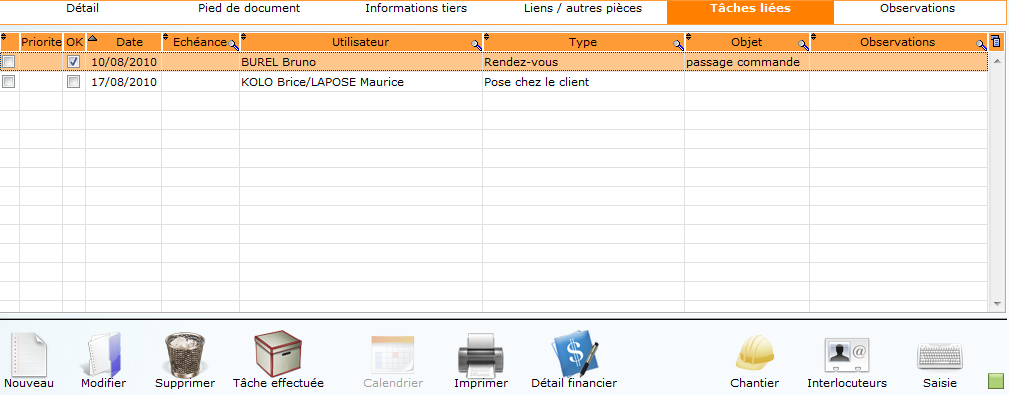Viewport: 1009px width, 395px height.
Task: Click the green status square in the corner
Action: point(995,380)
